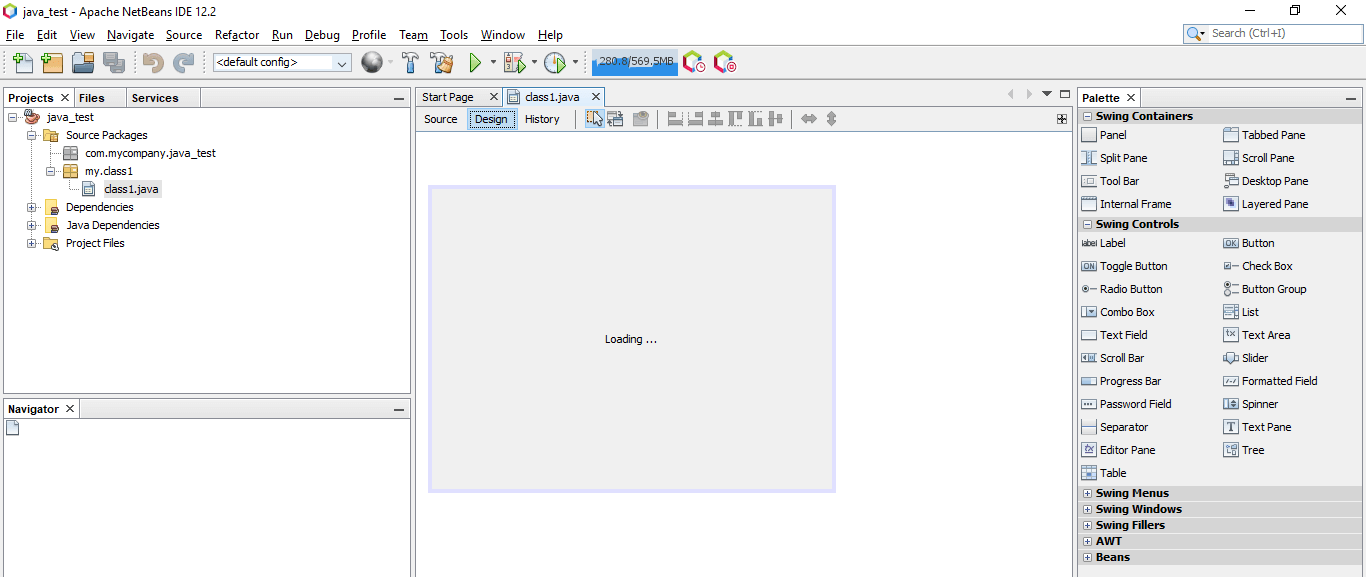Click the split editor icon at toolbar right
This screenshot has width=1366, height=577.
point(1062,119)
